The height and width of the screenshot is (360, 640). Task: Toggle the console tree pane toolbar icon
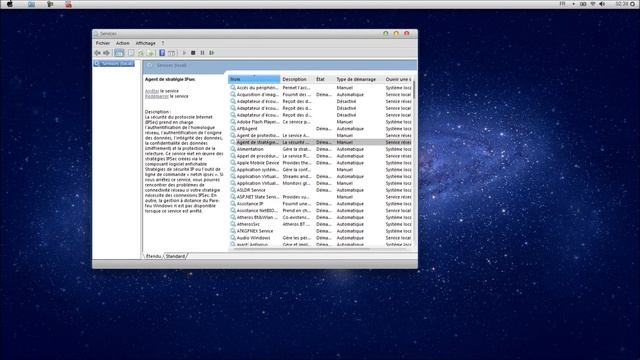pos(119,53)
